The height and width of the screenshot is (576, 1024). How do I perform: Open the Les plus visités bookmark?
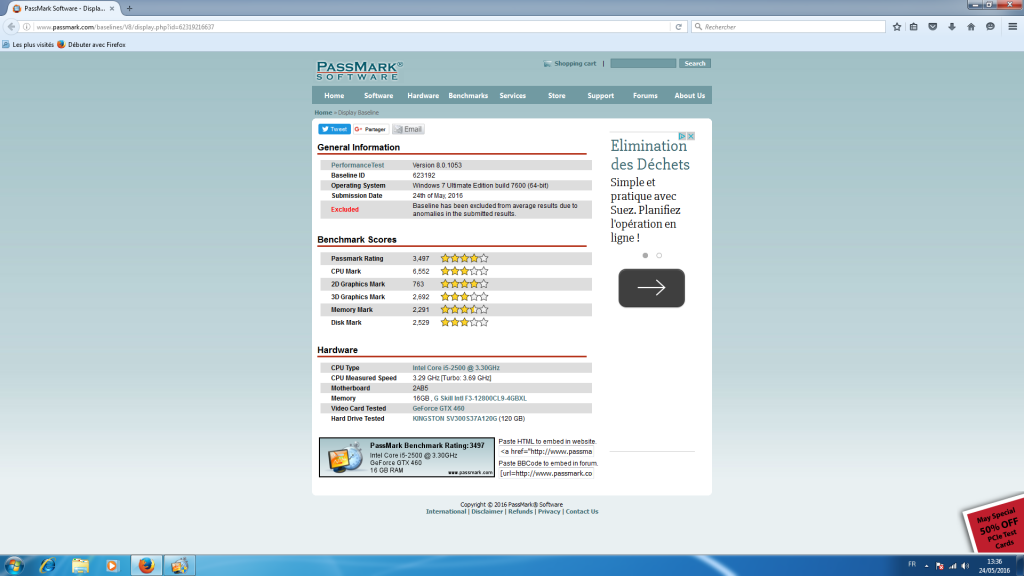click(x=28, y=44)
